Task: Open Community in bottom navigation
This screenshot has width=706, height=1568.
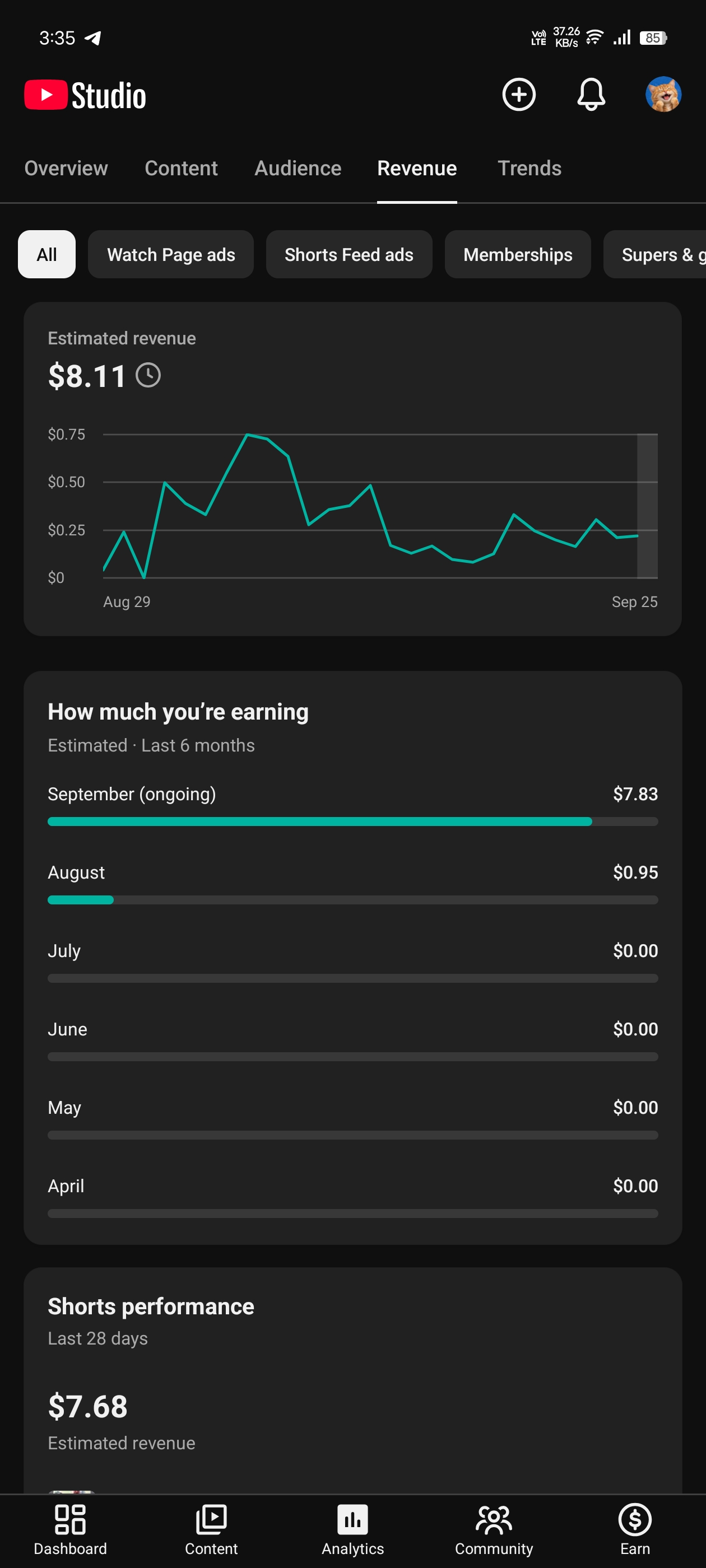Action: point(494,1530)
